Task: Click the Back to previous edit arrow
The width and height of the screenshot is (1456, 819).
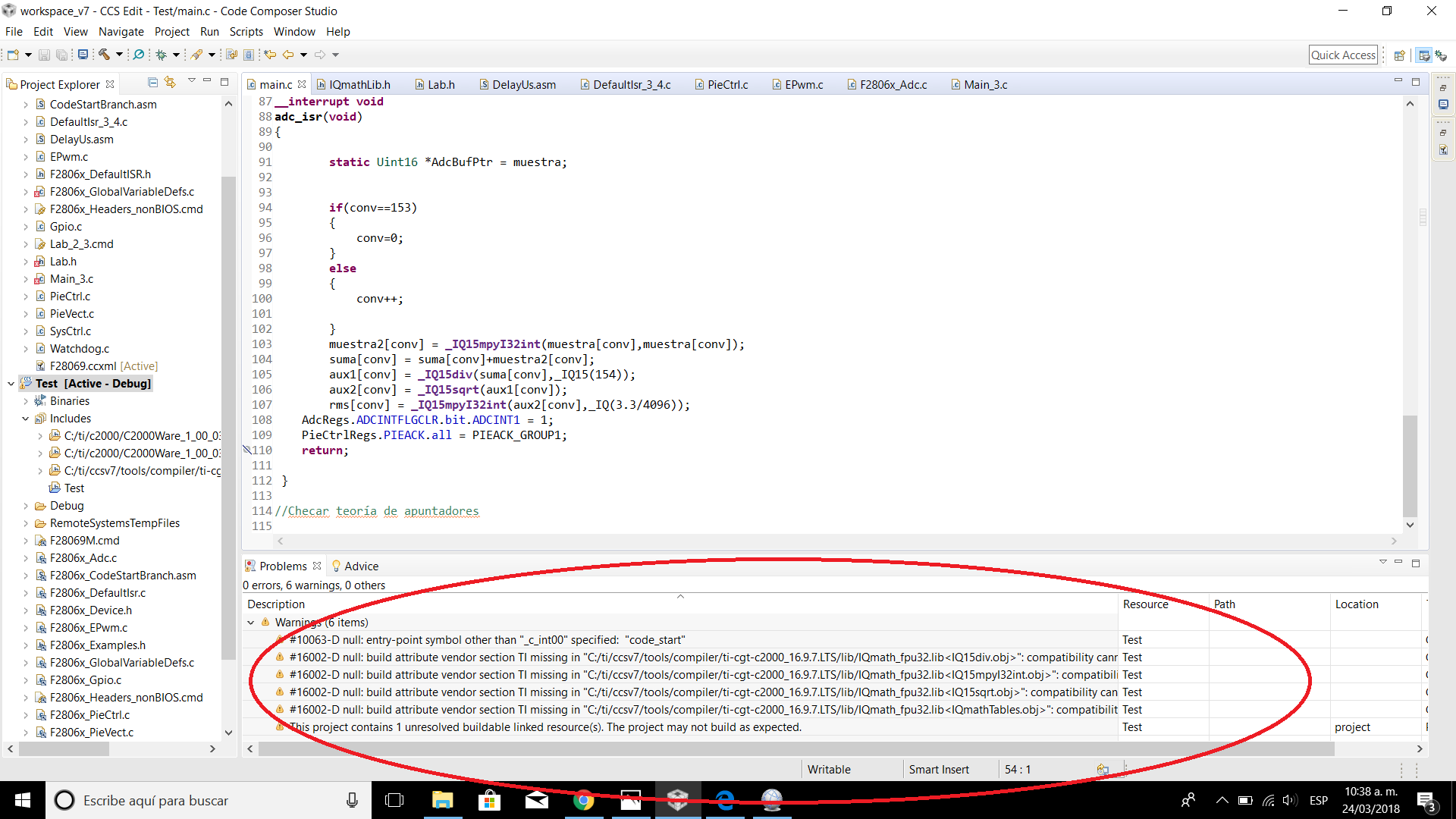Action: (288, 55)
